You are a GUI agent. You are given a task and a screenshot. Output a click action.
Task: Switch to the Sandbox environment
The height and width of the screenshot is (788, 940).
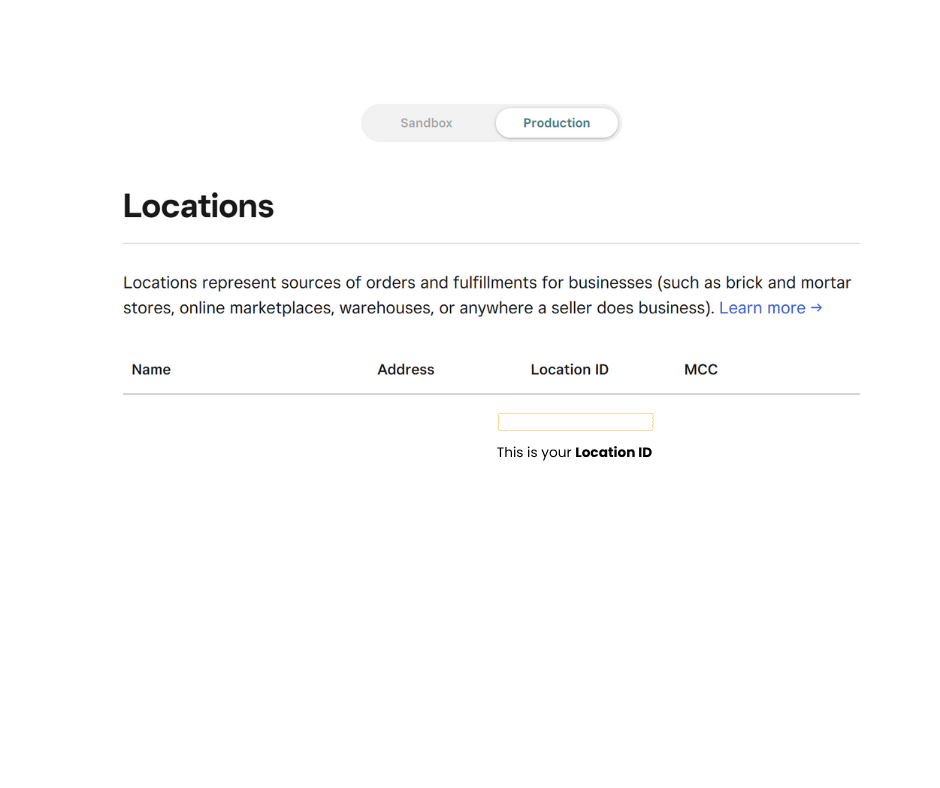coord(426,123)
